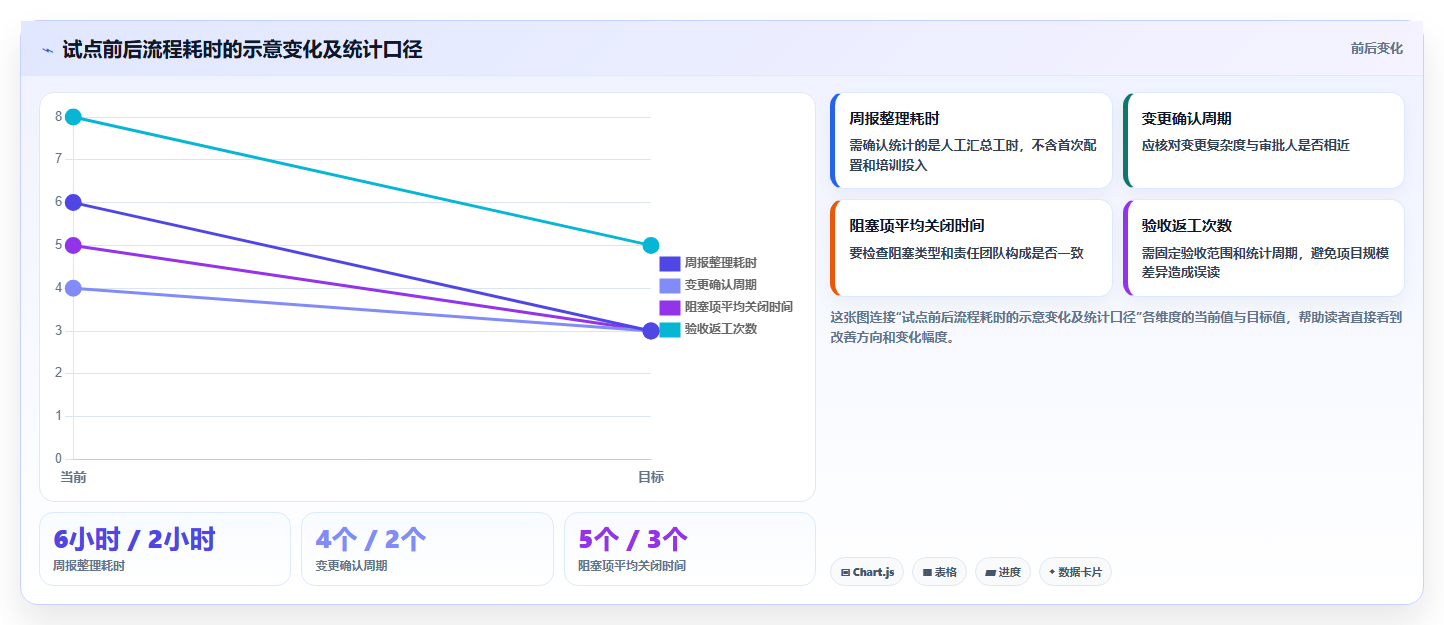Click the 4个 / 2个 stat card
Viewport: 1444px width, 625px height.
[x=427, y=549]
